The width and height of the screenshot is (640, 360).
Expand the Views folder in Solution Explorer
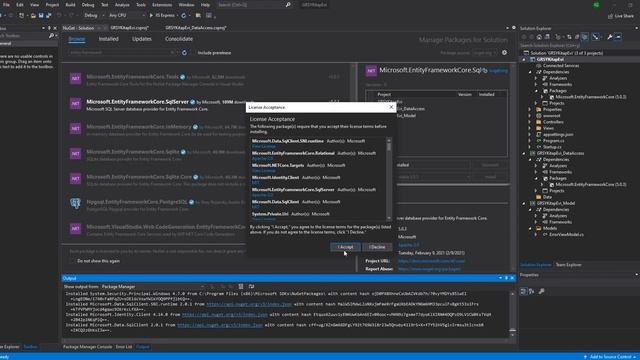tap(529, 128)
